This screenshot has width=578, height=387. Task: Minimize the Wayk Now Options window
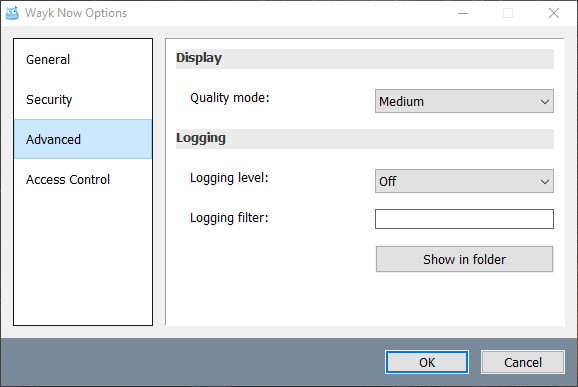[463, 13]
